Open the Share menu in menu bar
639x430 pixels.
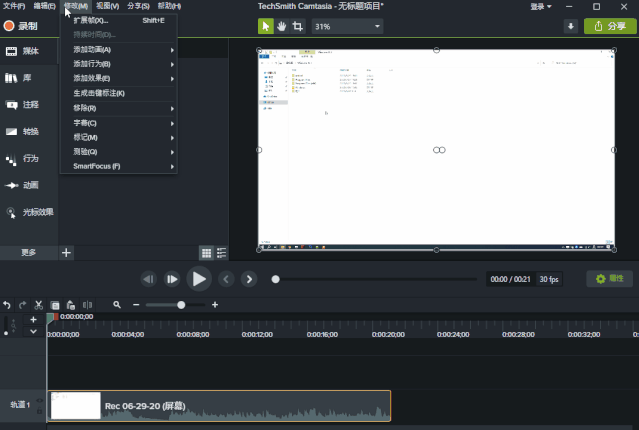pos(138,6)
